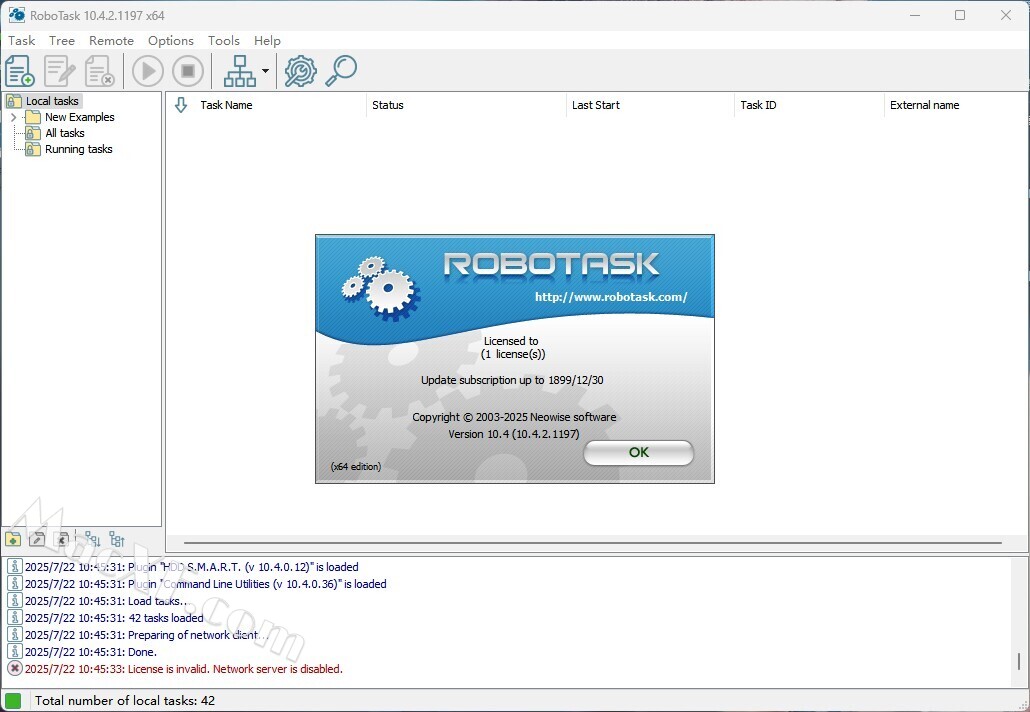Sort by the Last Start column header
The height and width of the screenshot is (712, 1030).
595,105
